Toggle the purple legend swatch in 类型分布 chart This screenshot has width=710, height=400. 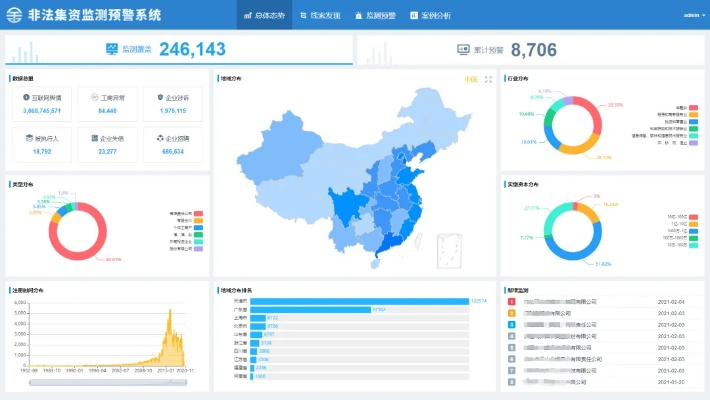[x=198, y=249]
